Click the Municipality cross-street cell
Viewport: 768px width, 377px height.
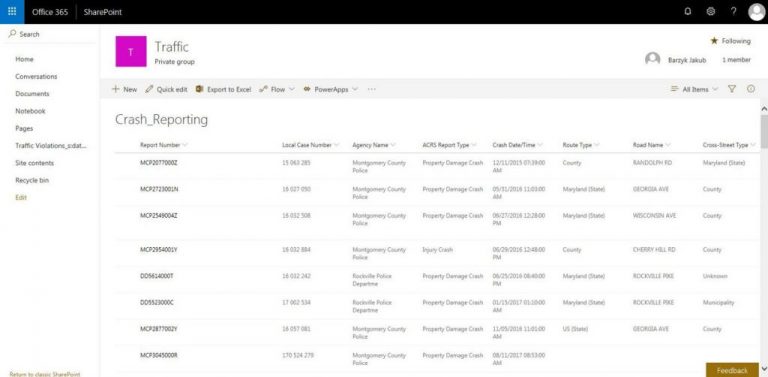719,303
